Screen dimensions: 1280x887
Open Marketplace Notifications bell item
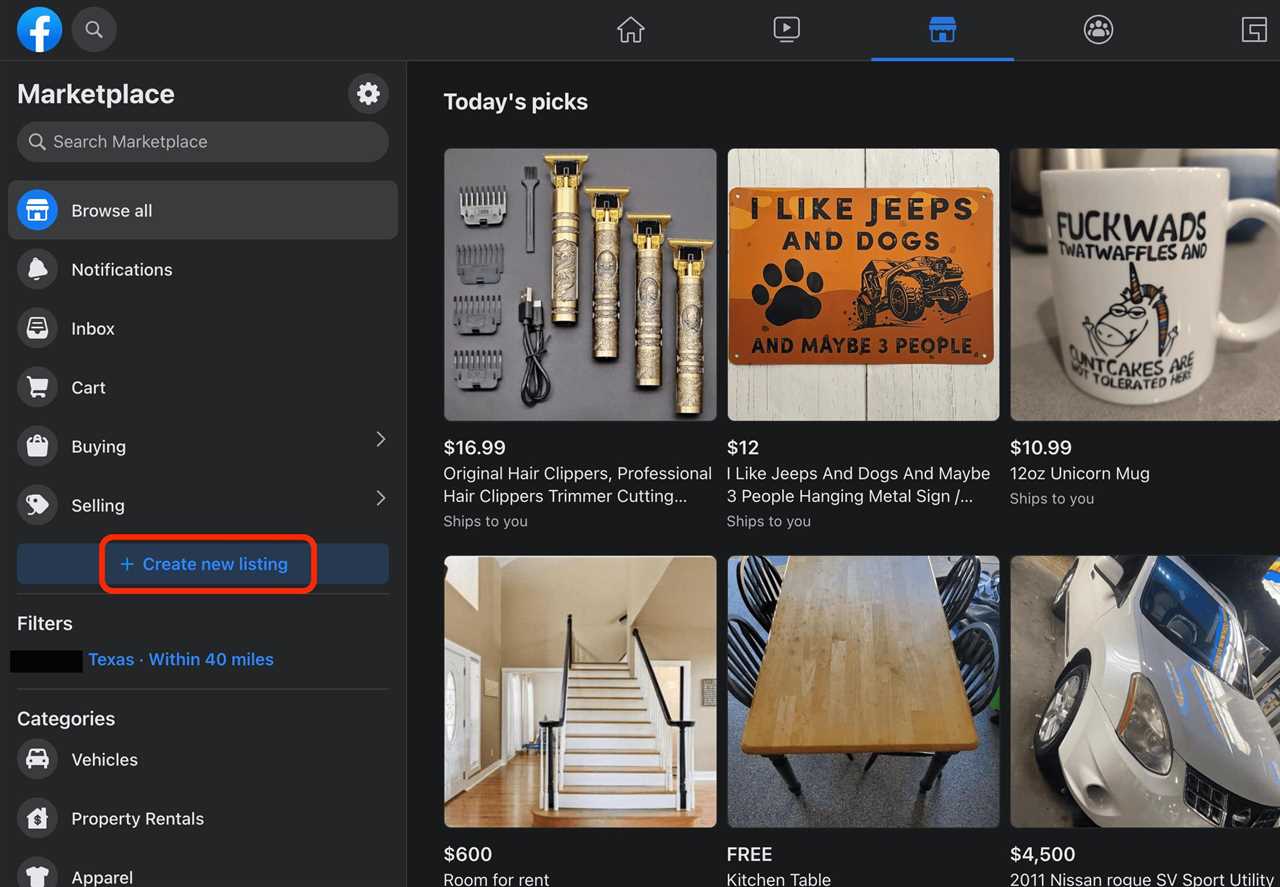click(121, 270)
